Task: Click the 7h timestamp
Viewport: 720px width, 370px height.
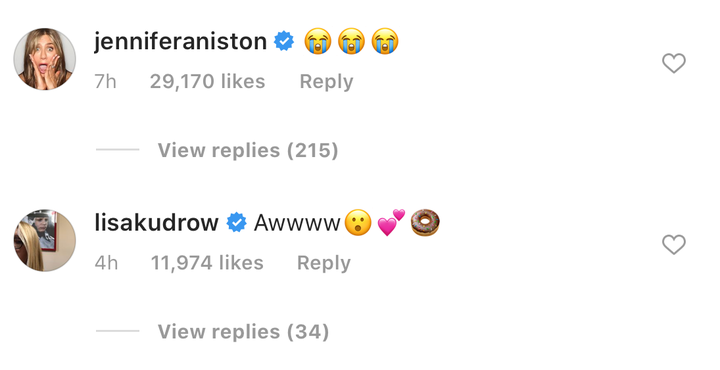Action: [105, 82]
